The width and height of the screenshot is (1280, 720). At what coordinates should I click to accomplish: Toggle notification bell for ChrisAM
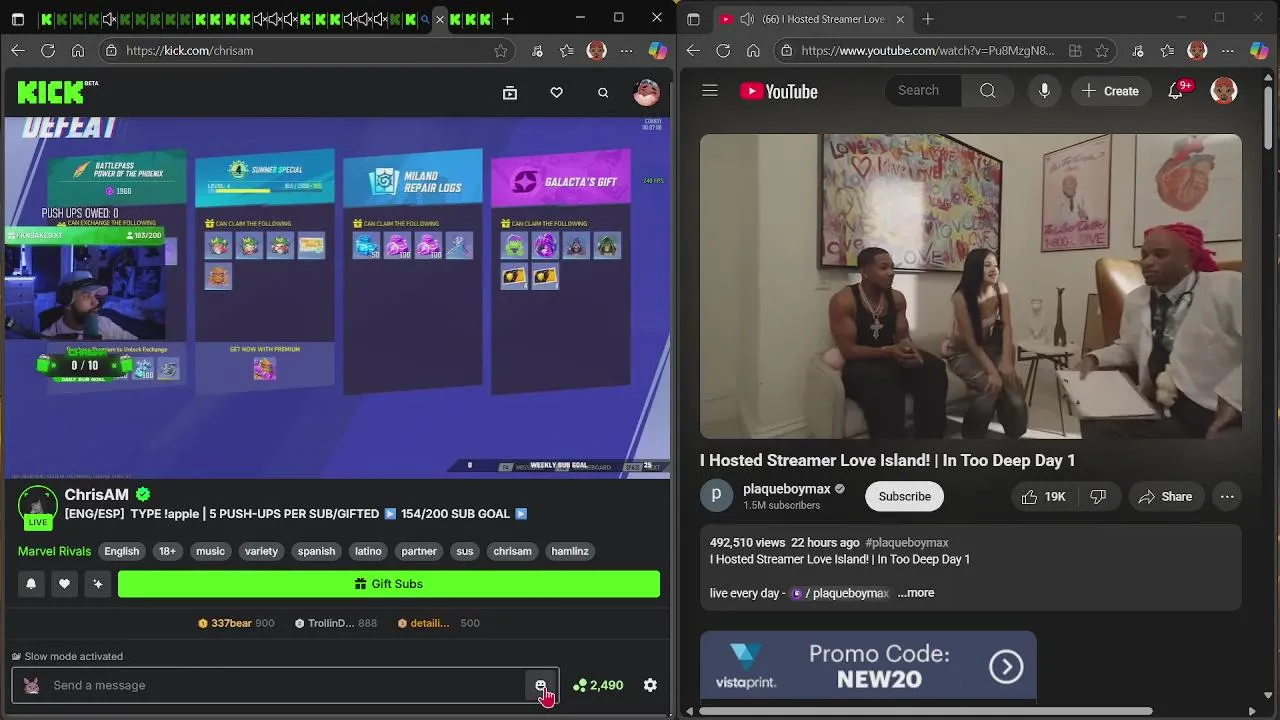[31, 584]
